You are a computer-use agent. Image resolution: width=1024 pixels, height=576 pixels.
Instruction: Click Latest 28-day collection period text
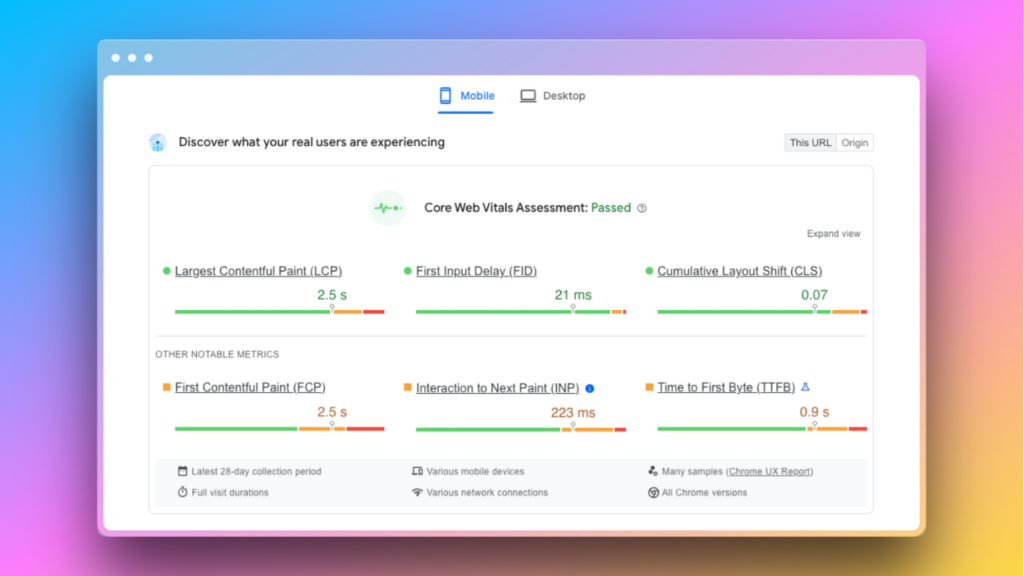[256, 472]
